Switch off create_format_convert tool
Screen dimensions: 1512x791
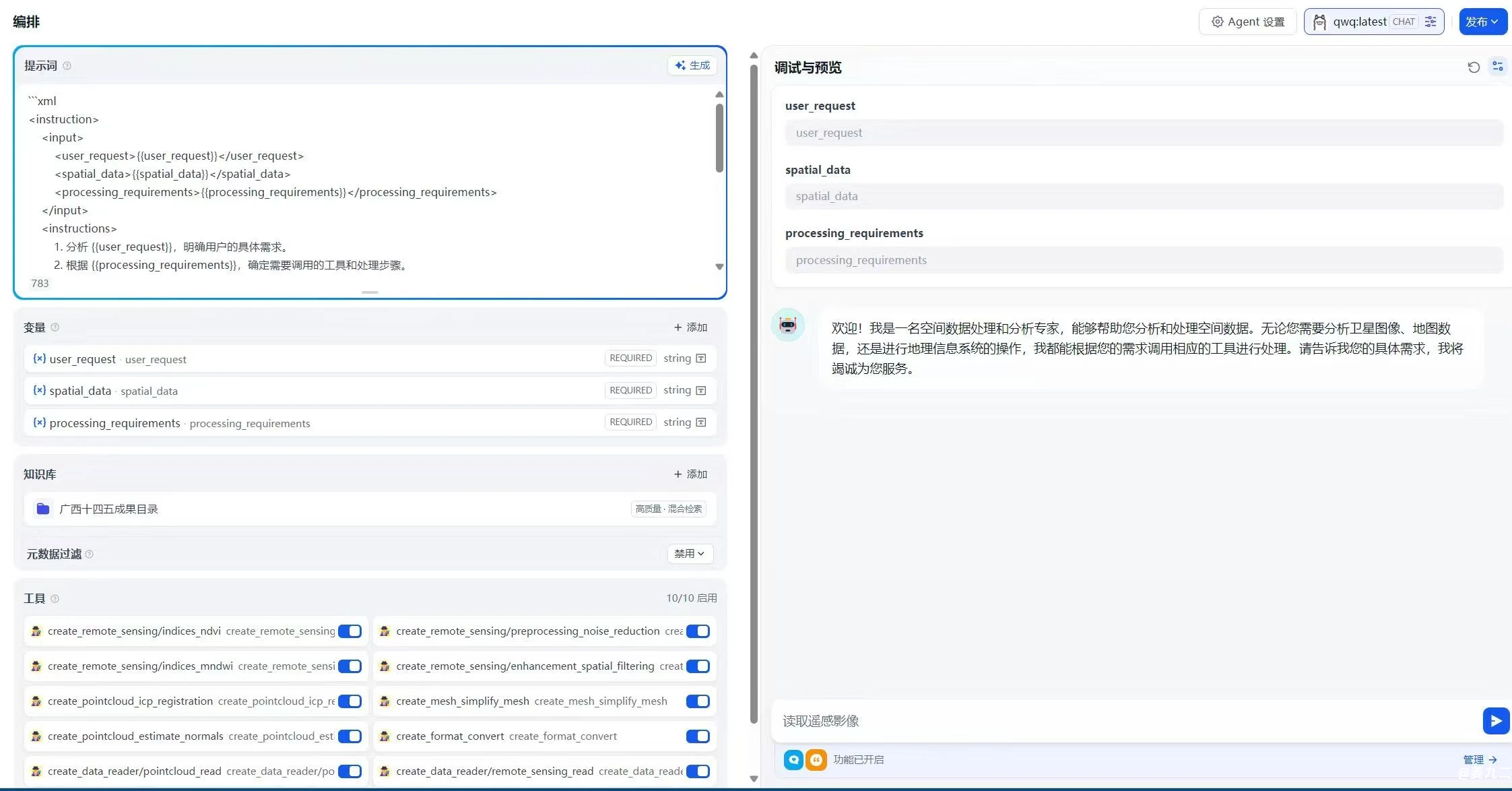[x=698, y=736]
